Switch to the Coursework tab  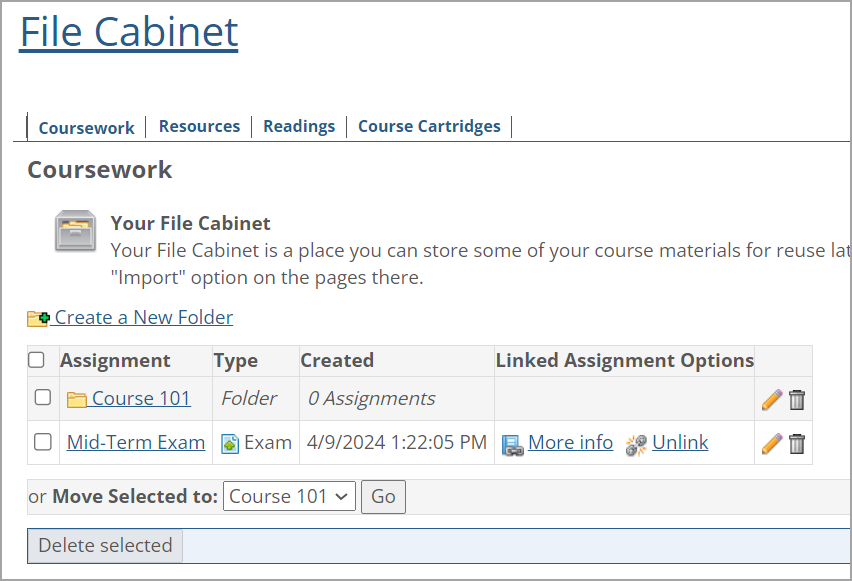pos(86,128)
